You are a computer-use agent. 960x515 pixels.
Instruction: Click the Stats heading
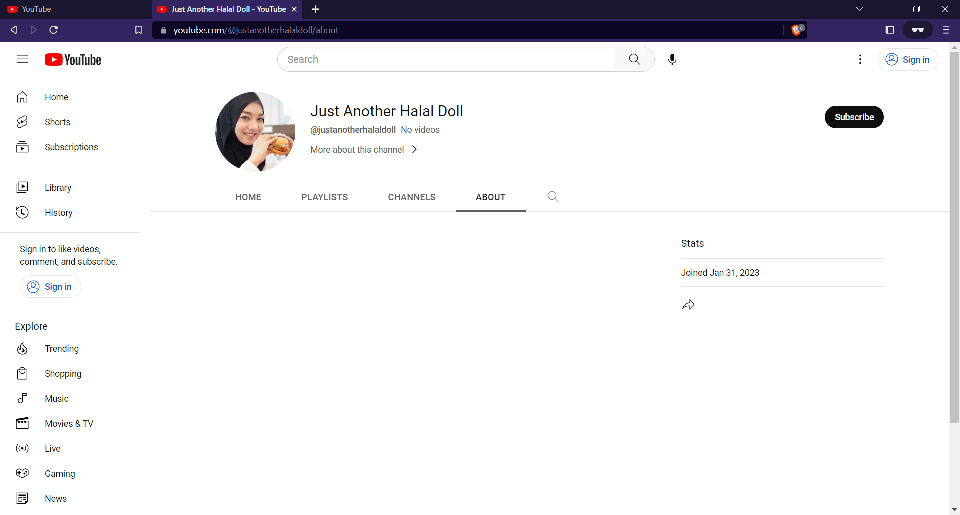(x=692, y=243)
